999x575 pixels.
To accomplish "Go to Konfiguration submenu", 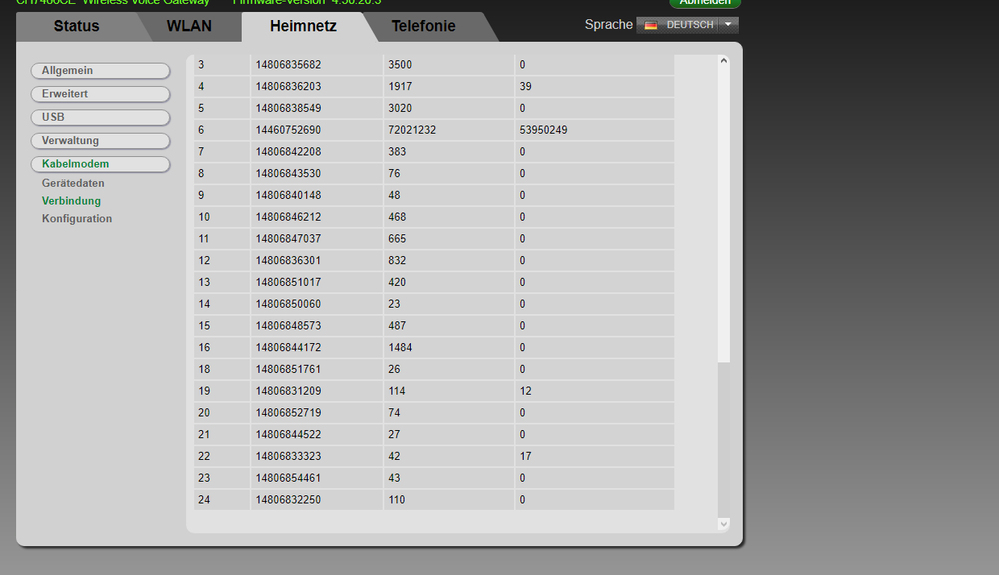I will pos(77,218).
